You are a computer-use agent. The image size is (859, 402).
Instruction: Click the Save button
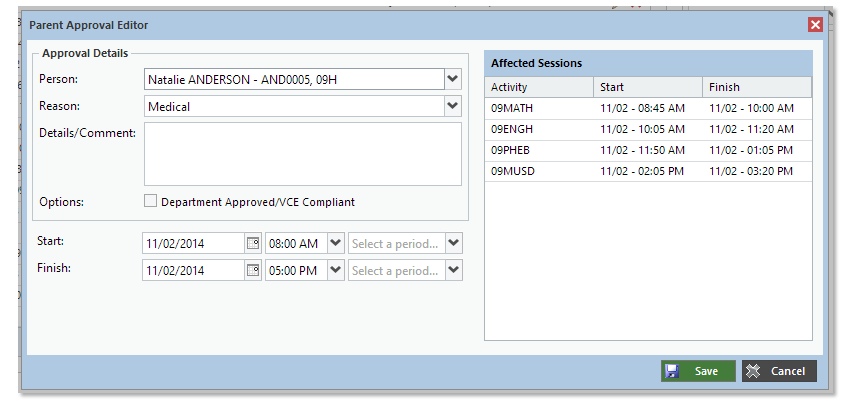pyautogui.click(x=697, y=371)
